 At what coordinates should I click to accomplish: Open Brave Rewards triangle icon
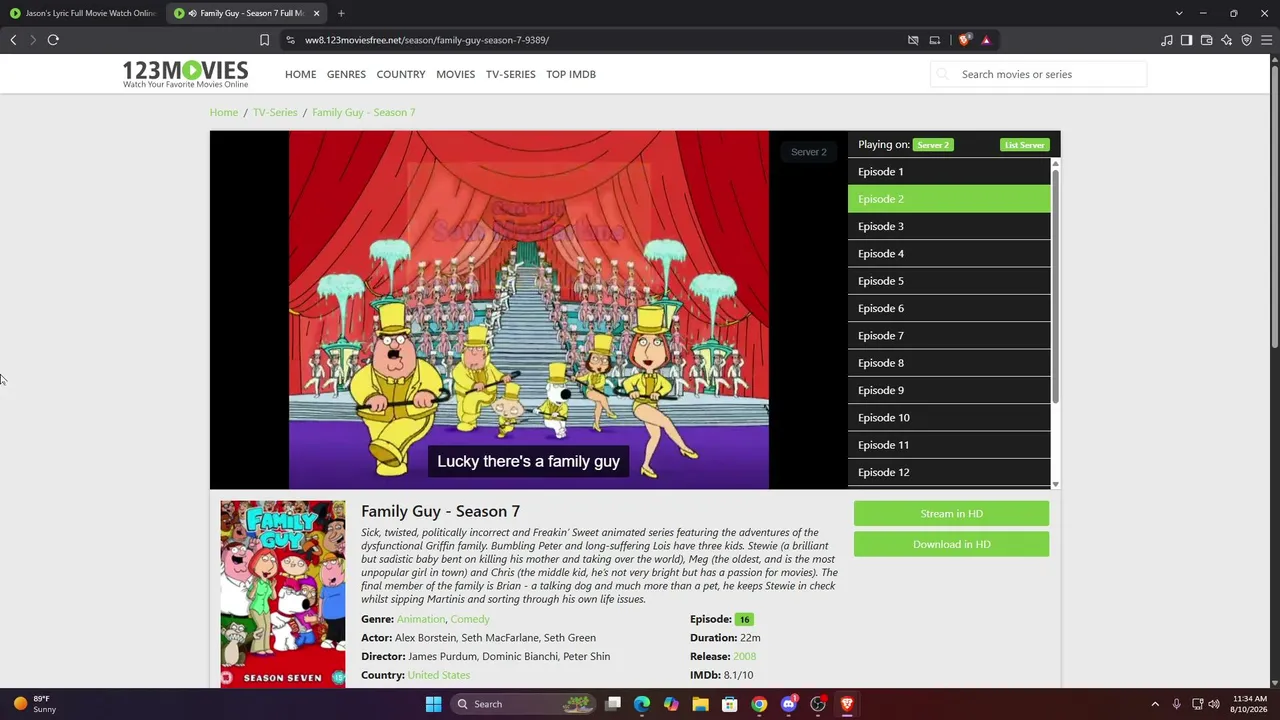(986, 40)
